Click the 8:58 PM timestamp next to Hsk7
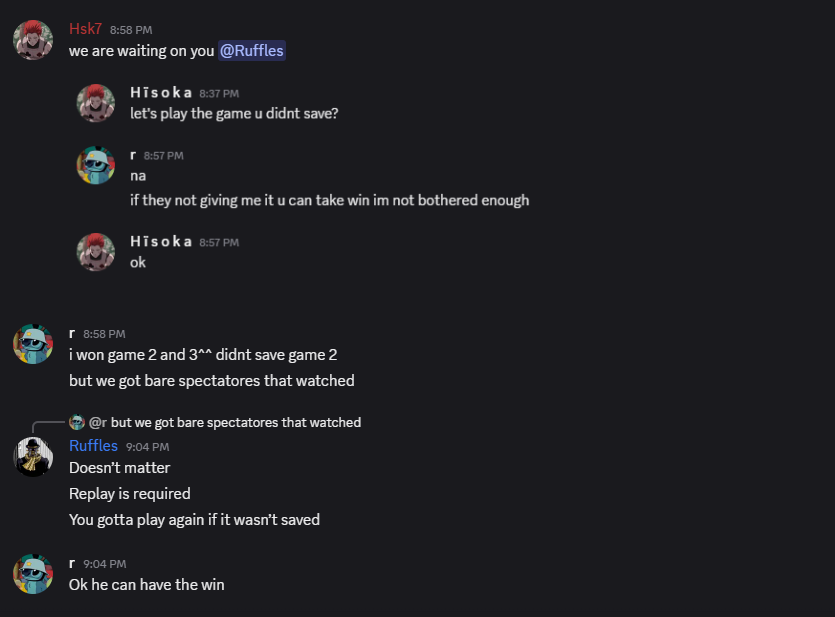Screen dimensions: 835x617 (130, 30)
